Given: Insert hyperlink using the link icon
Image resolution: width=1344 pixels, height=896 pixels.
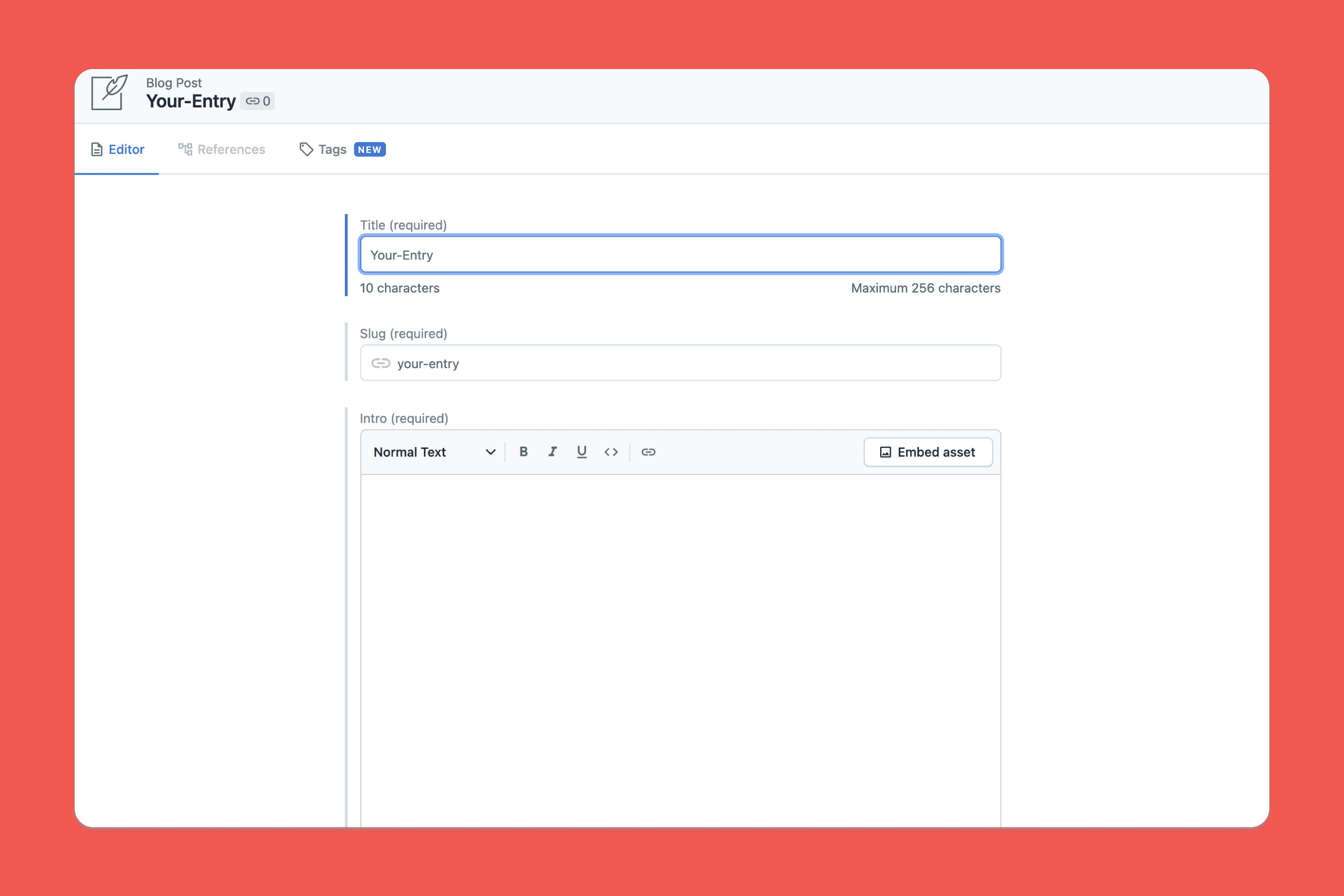Looking at the screenshot, I should point(648,452).
